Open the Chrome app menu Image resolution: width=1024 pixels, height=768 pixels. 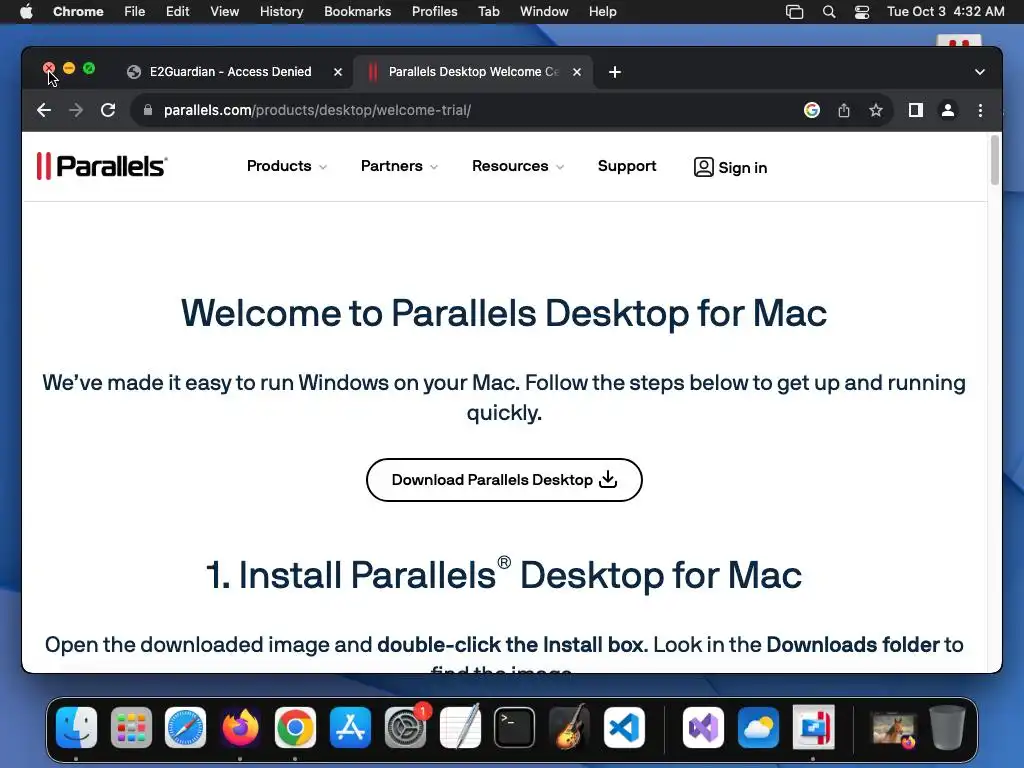[78, 12]
